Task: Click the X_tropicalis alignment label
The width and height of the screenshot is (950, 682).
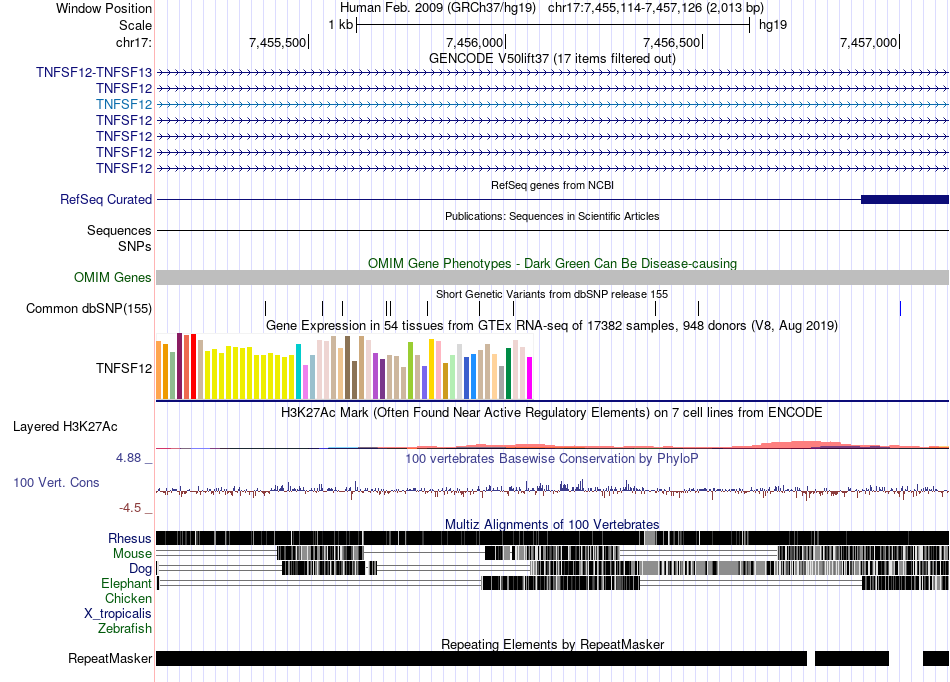Action: pos(118,614)
